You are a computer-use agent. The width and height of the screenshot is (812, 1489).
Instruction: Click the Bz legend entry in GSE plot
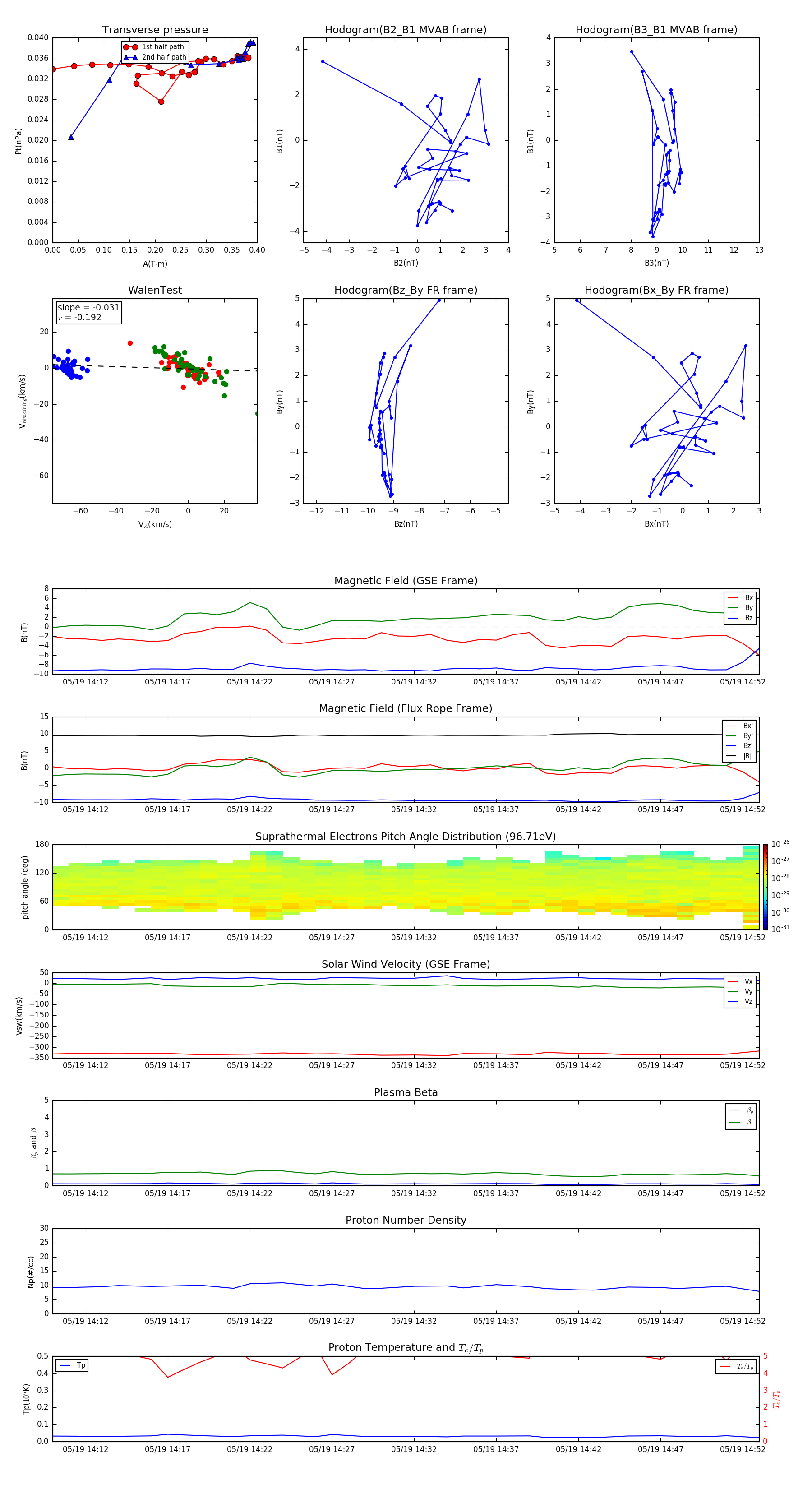click(741, 618)
